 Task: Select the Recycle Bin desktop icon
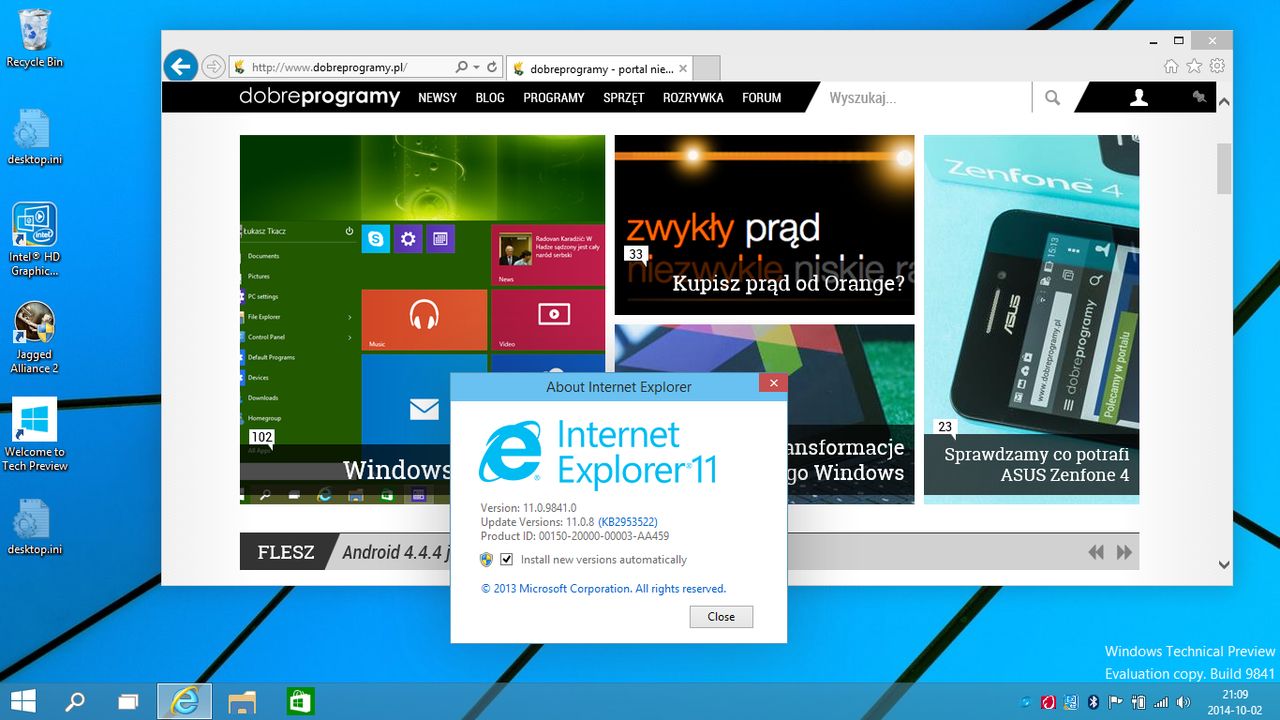point(34,38)
